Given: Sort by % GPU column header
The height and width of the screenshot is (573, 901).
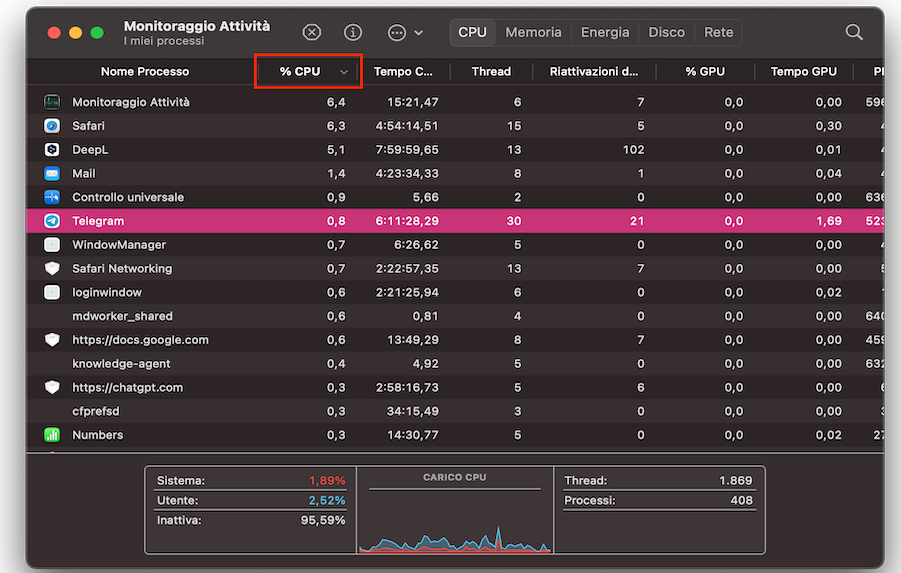Looking at the screenshot, I should coord(705,72).
